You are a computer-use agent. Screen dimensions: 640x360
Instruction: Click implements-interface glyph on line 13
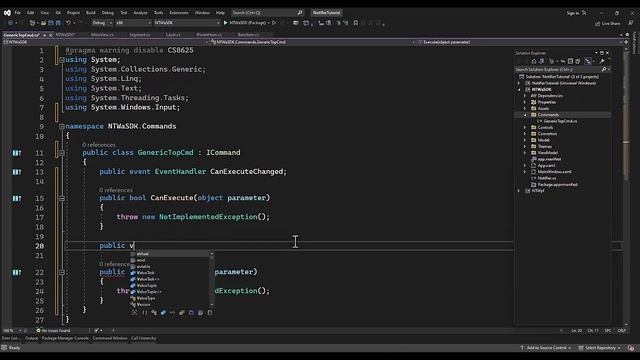[17, 172]
